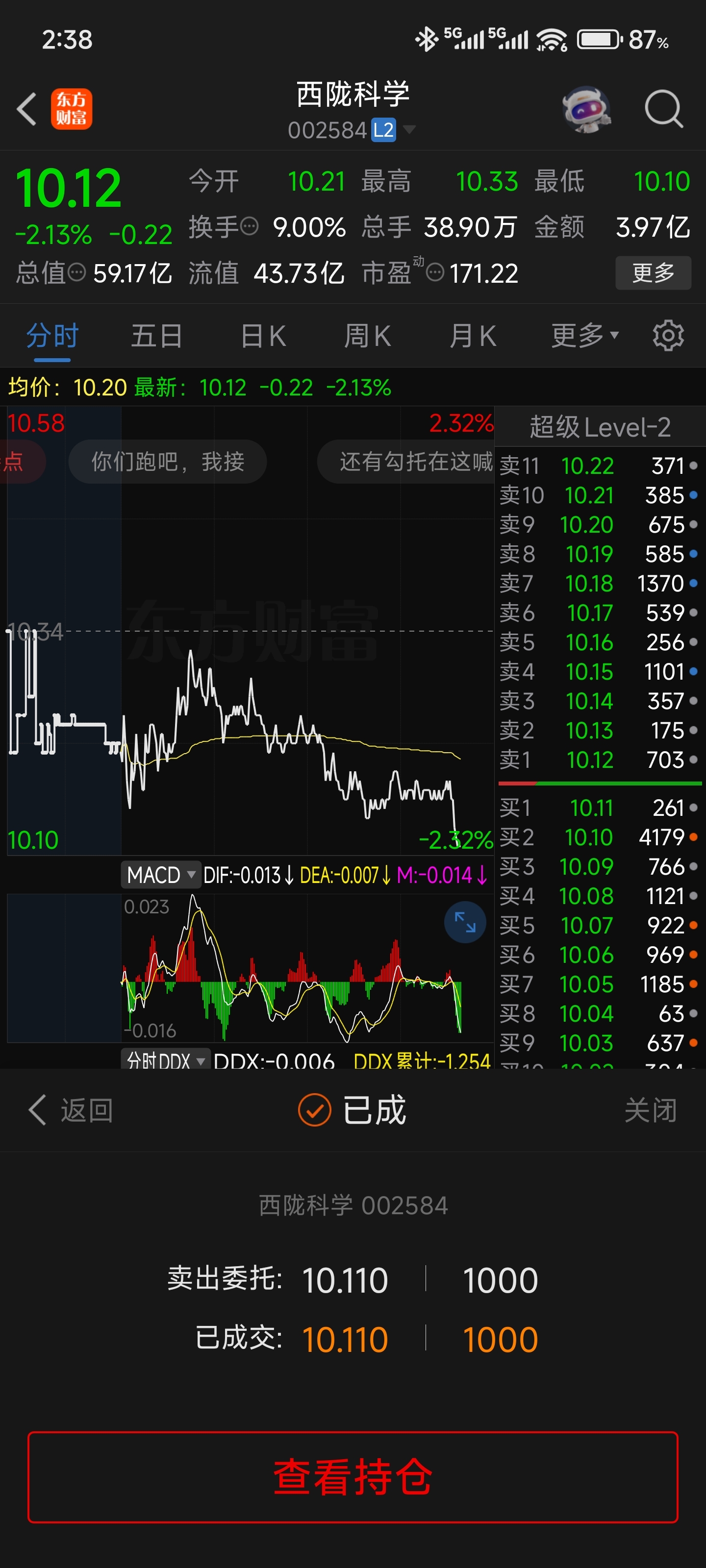This screenshot has height=1568, width=706.
Task: Select the 买5 10.07 order row
Action: pos(600,926)
